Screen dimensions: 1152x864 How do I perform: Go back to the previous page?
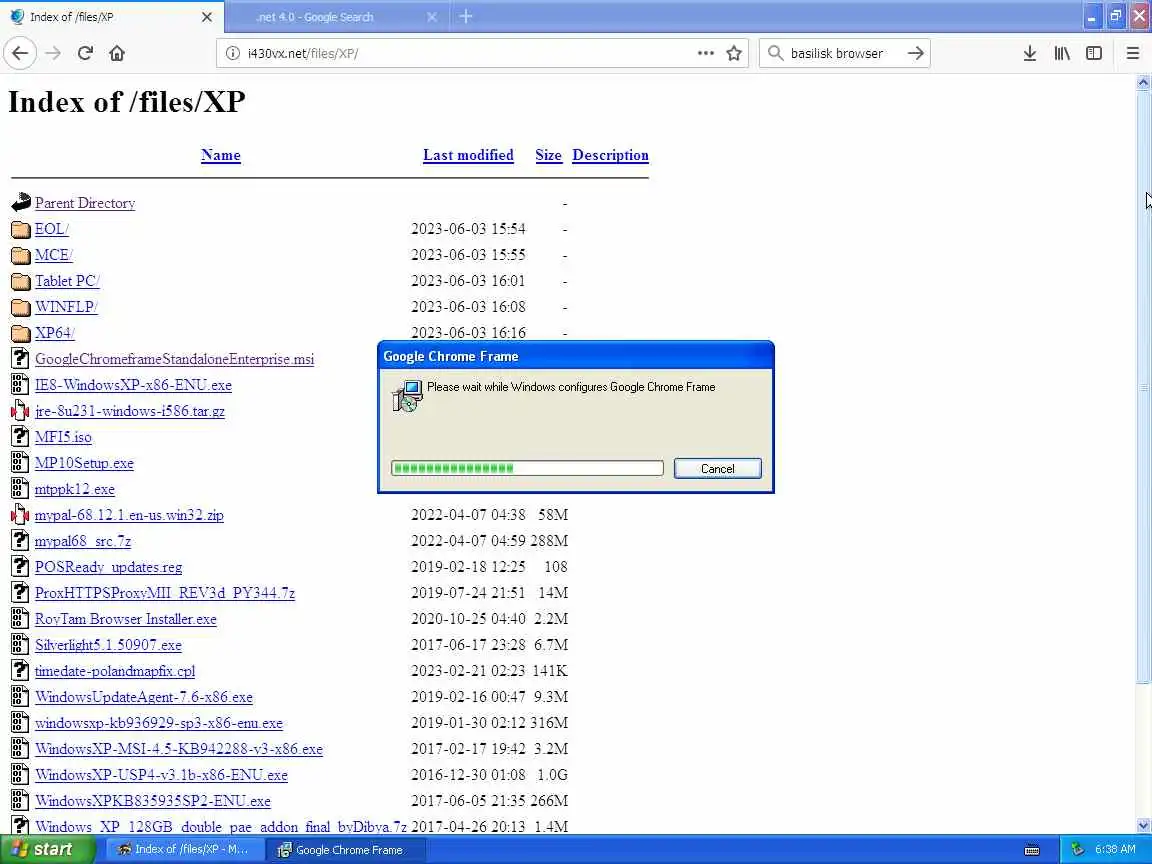point(20,53)
